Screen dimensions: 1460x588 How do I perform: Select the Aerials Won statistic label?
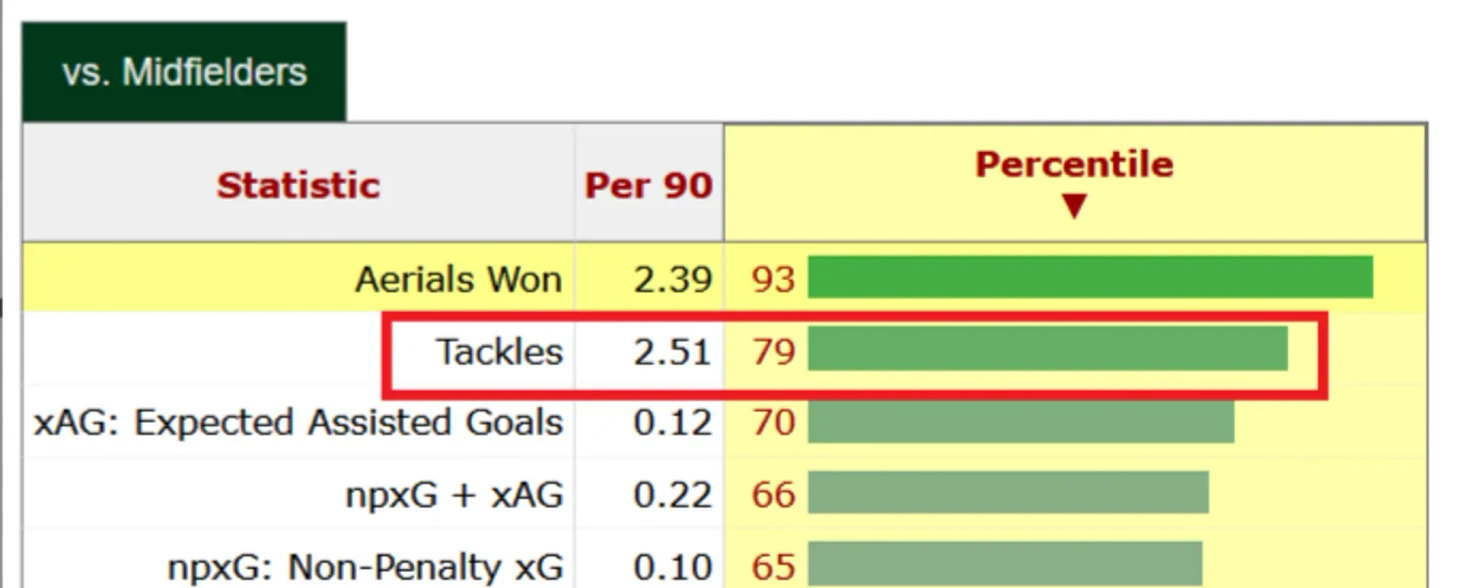[x=458, y=279]
